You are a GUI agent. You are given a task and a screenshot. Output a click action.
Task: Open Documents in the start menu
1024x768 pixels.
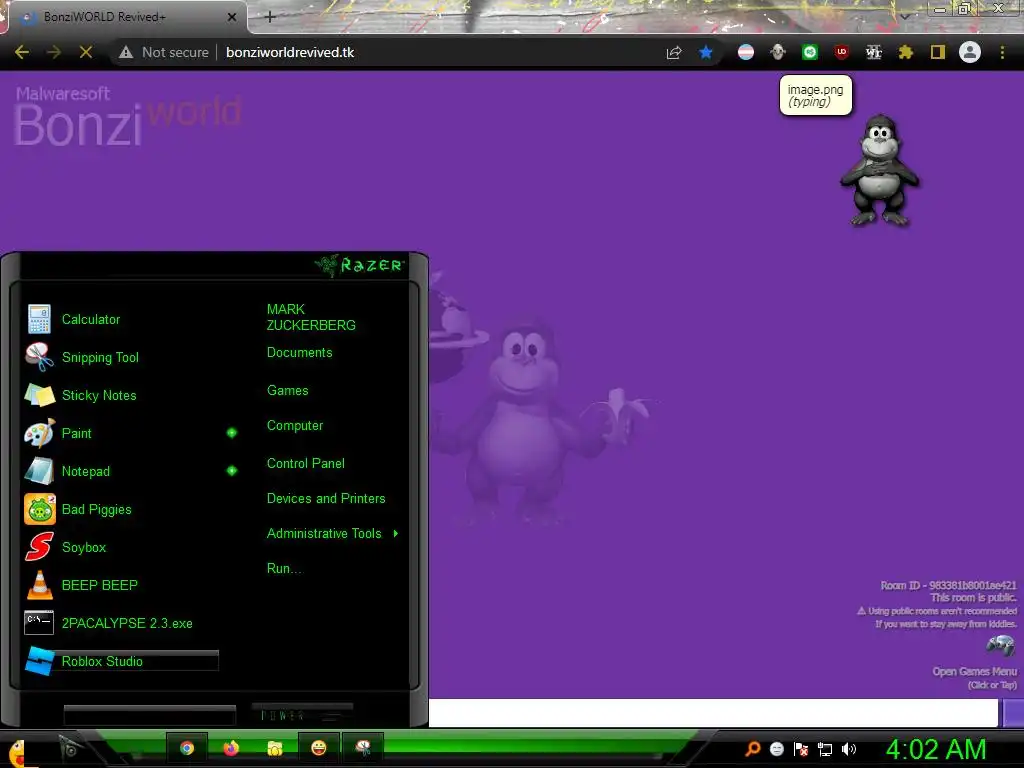tap(299, 353)
